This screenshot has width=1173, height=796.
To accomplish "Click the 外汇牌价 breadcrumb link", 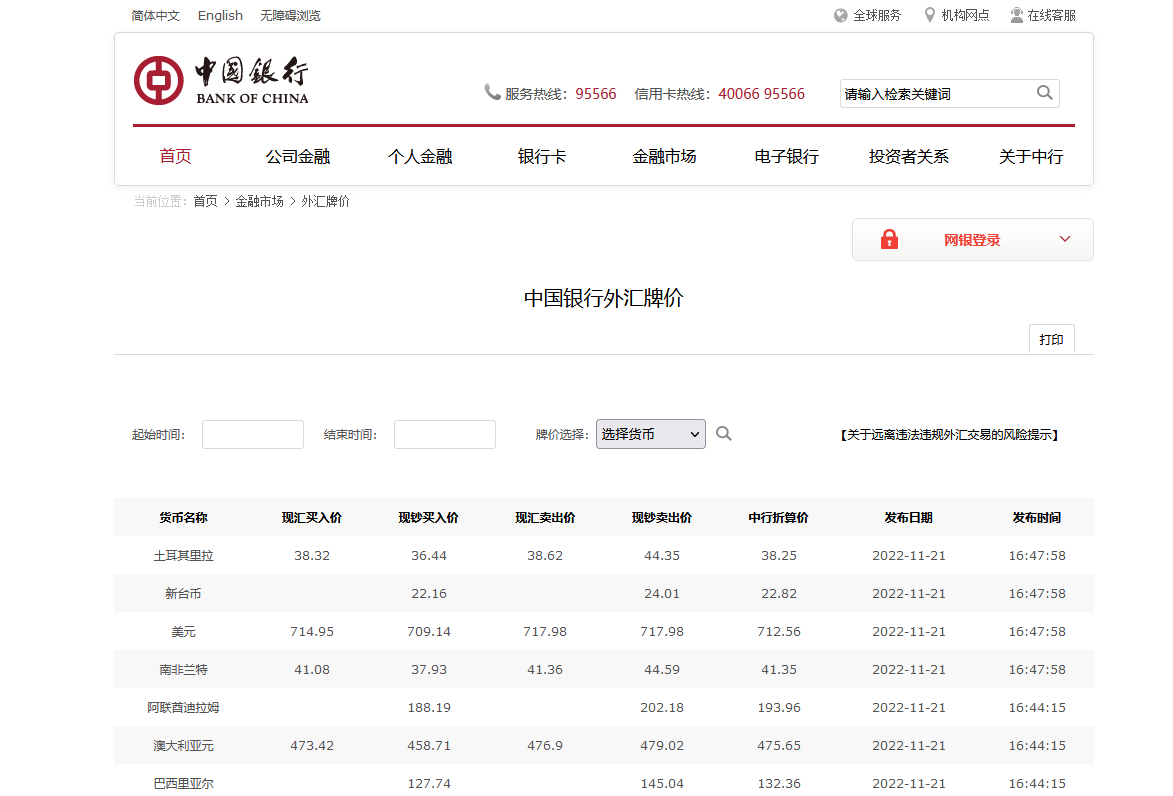I will pyautogui.click(x=325, y=201).
